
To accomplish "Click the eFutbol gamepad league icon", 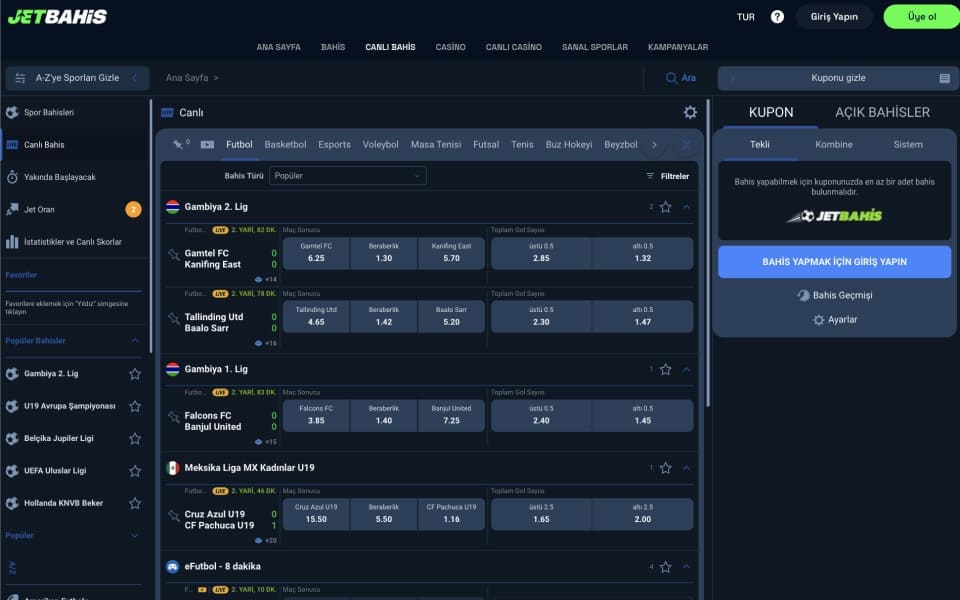I will [173, 566].
